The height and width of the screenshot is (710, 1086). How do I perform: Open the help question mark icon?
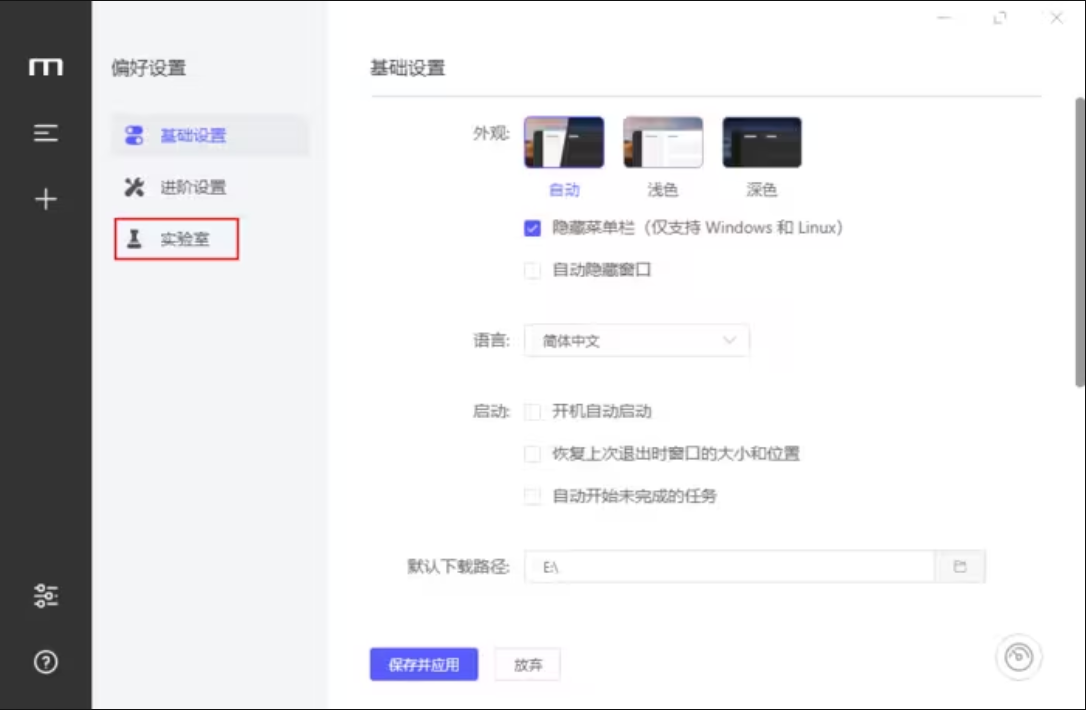click(46, 662)
